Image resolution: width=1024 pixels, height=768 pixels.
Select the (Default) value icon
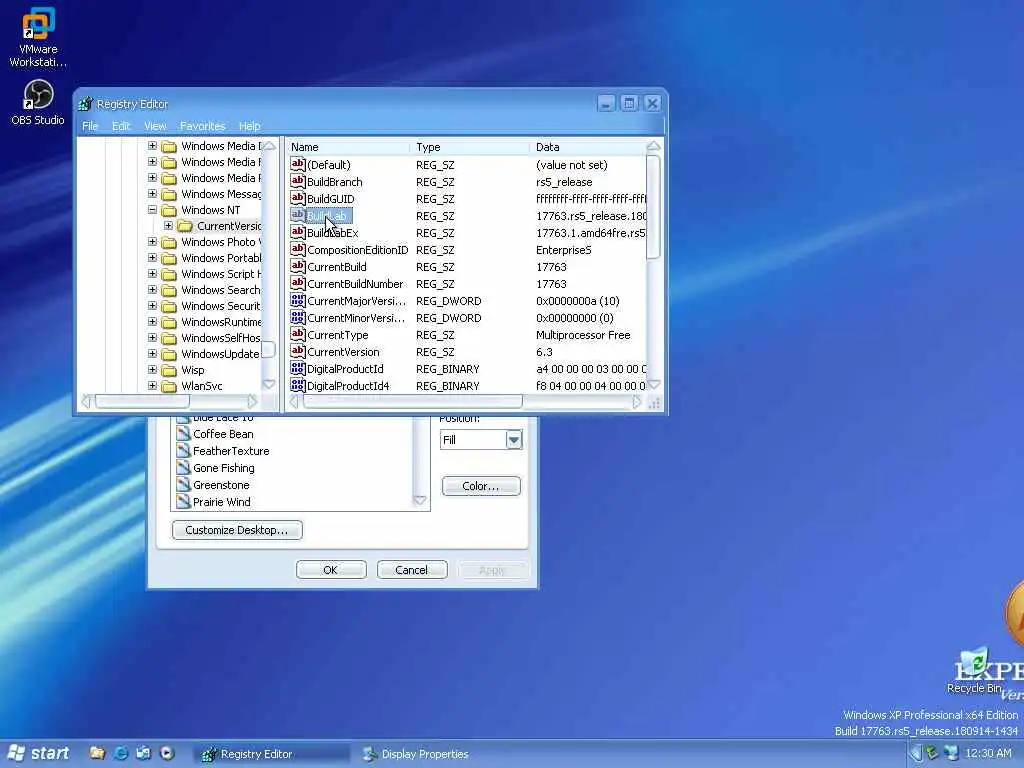point(298,165)
